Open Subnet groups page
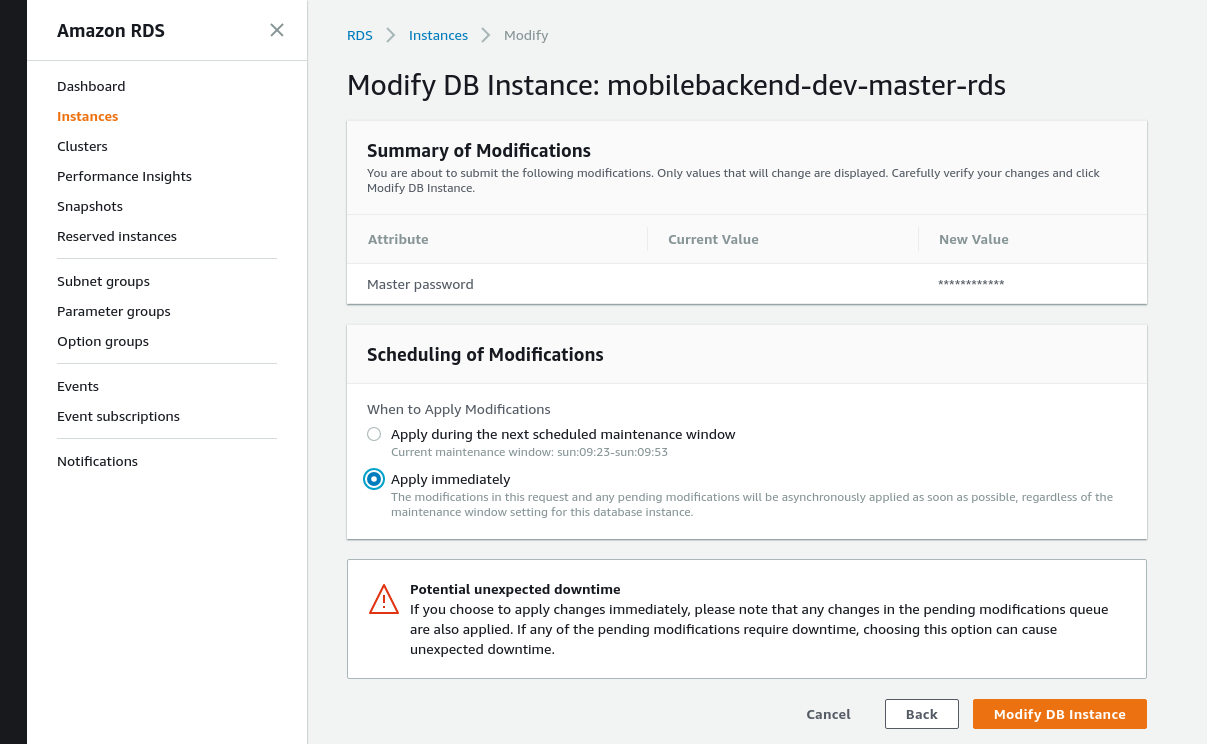 (103, 281)
